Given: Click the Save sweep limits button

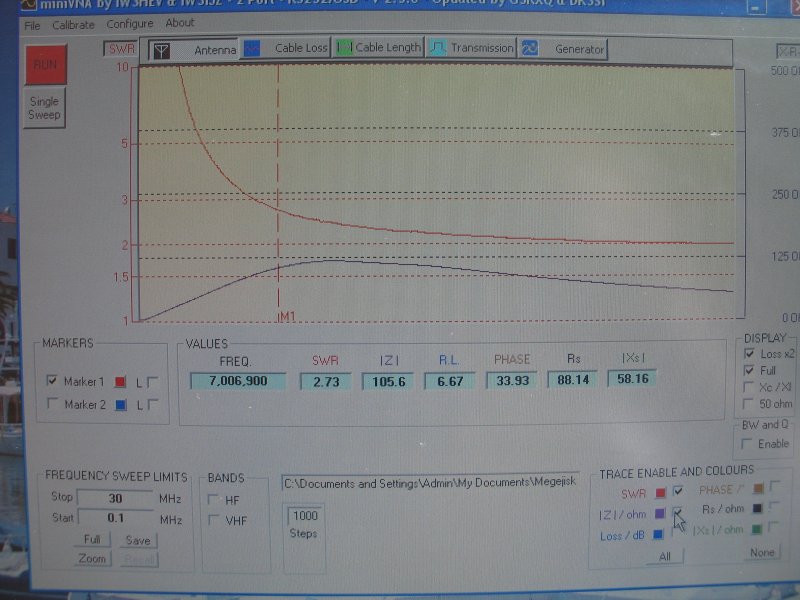Looking at the screenshot, I should click(x=138, y=540).
